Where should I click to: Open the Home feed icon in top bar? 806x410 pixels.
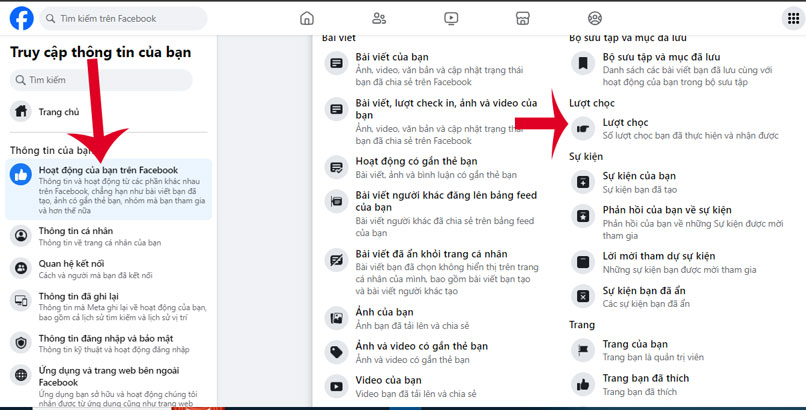(307, 18)
